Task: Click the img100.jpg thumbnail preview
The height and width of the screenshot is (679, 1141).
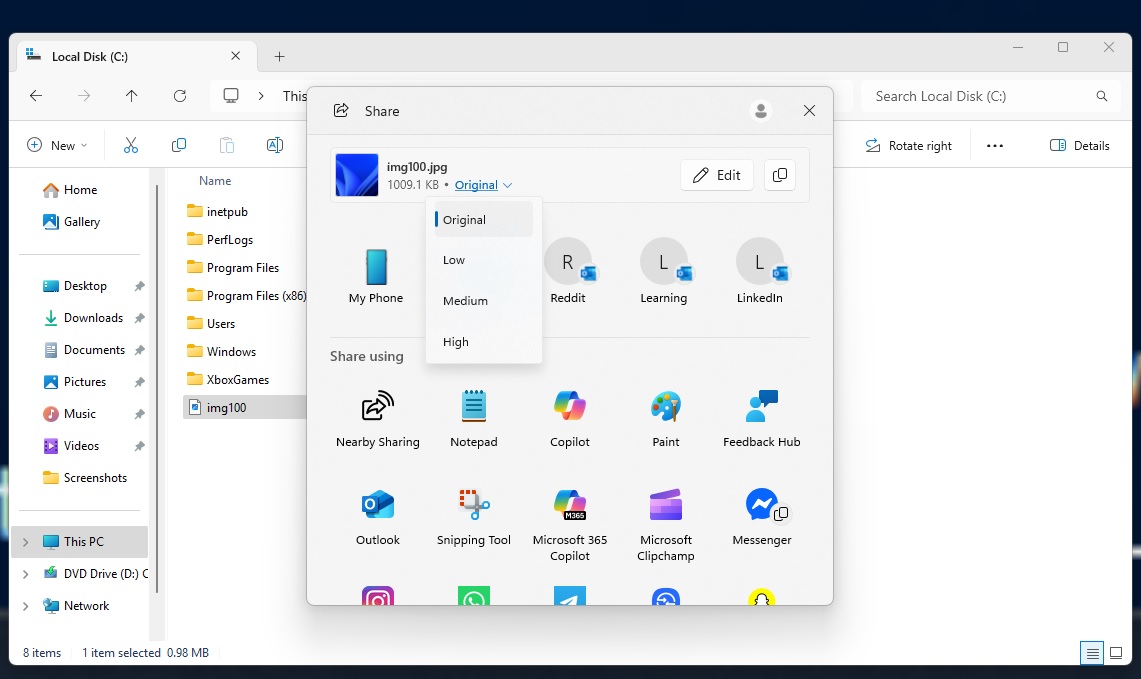Action: [x=357, y=175]
